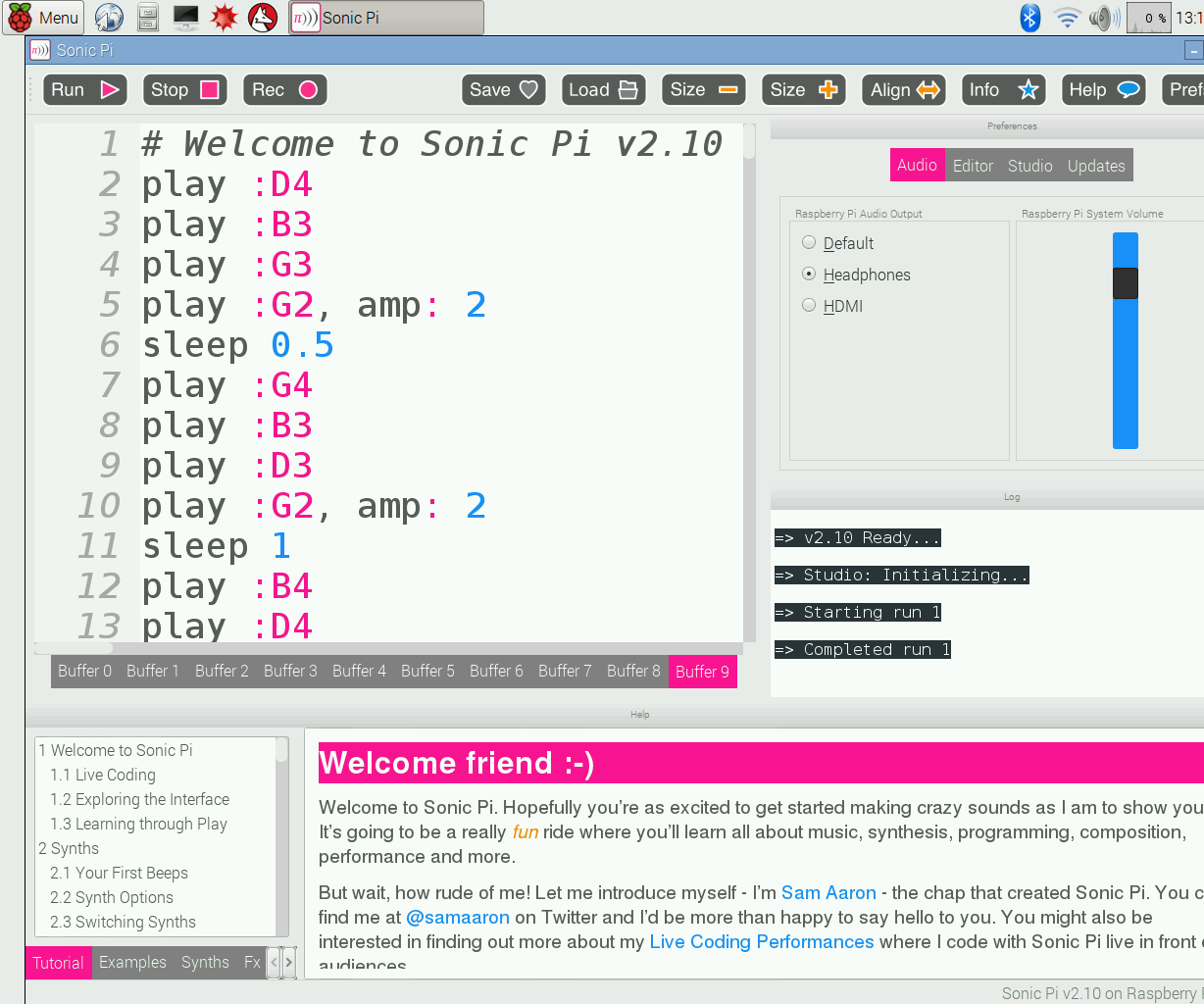Open '2 Synths' tutorial entry
Image resolution: width=1204 pixels, height=1004 pixels.
(69, 848)
